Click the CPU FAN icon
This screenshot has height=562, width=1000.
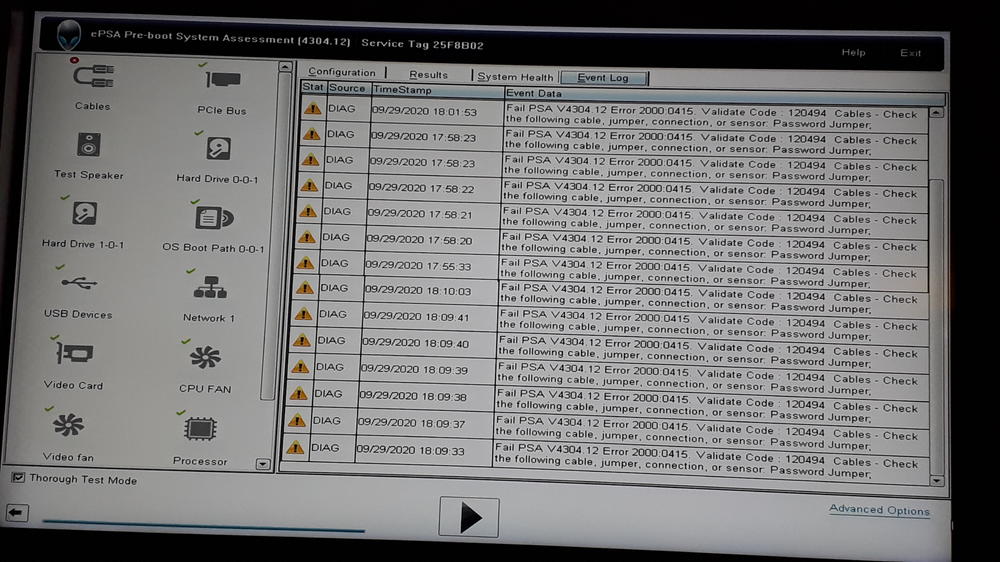click(x=205, y=359)
